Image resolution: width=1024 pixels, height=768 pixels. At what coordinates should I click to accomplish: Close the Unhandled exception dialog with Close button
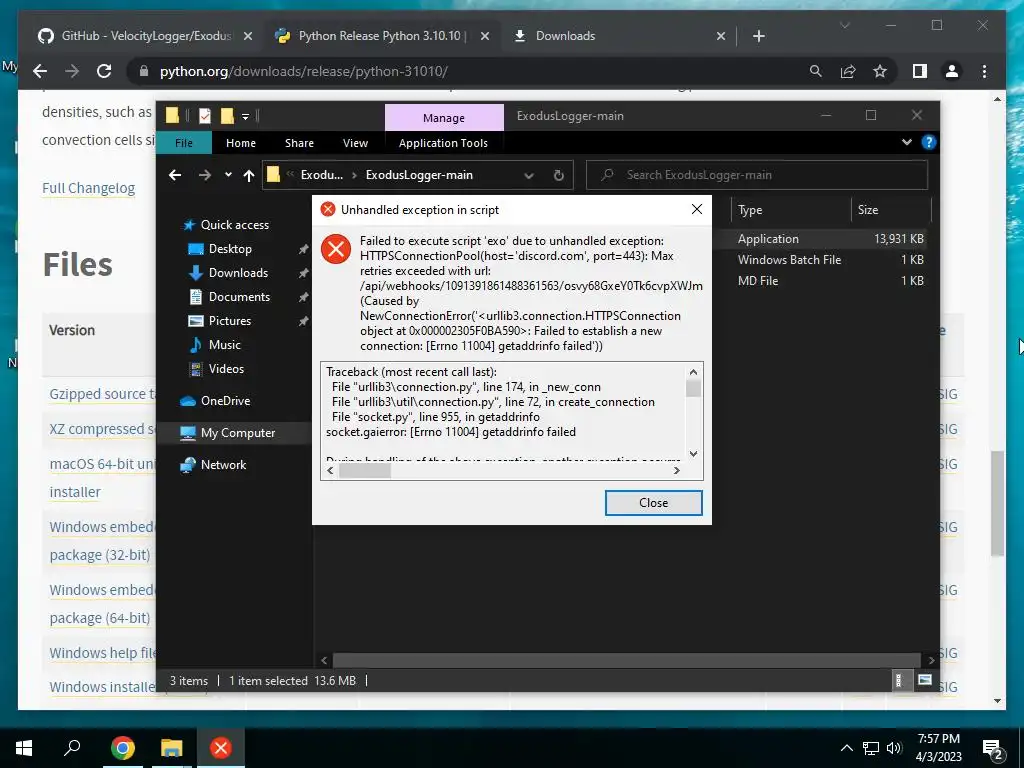click(x=653, y=503)
